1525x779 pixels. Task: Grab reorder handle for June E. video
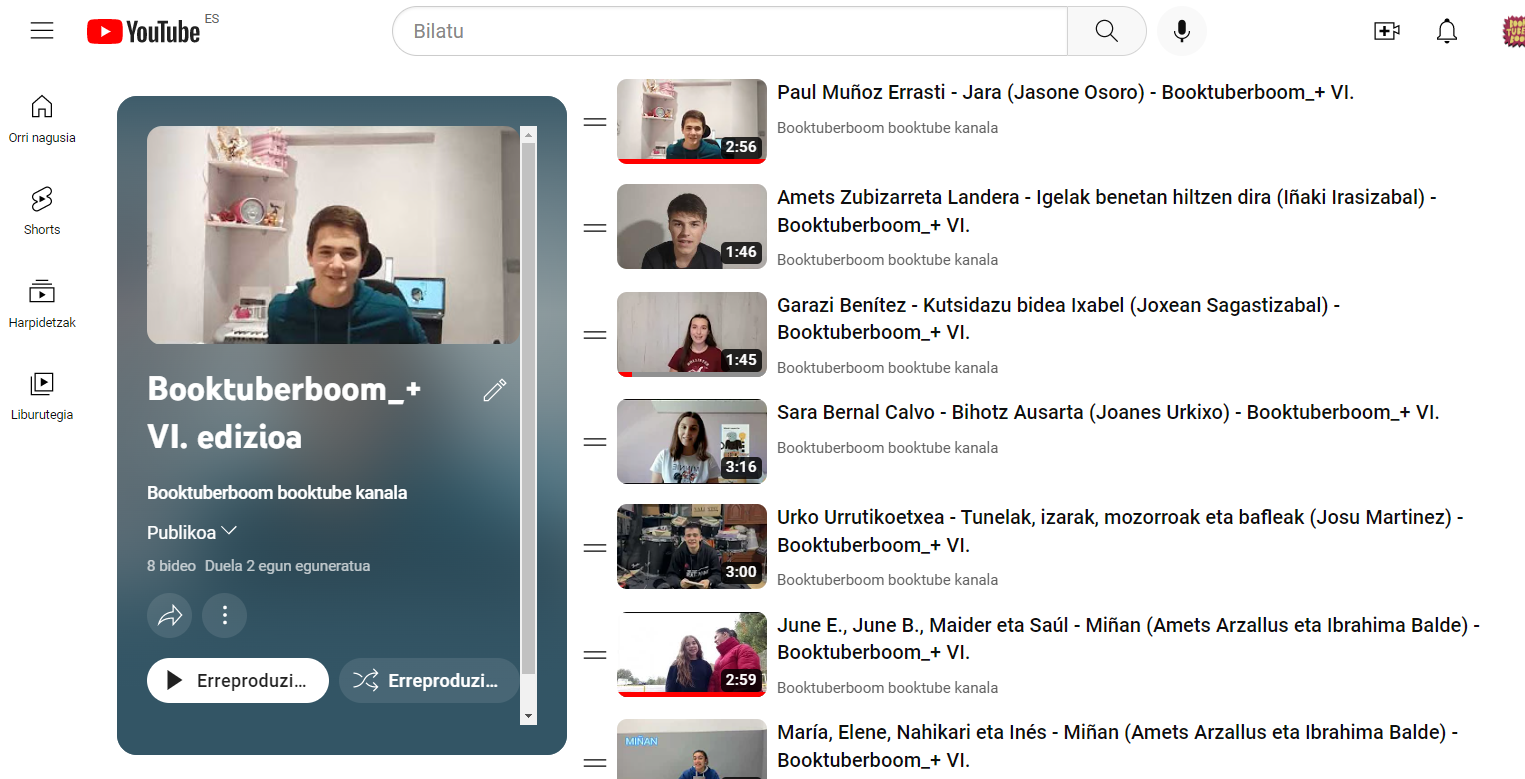(595, 655)
